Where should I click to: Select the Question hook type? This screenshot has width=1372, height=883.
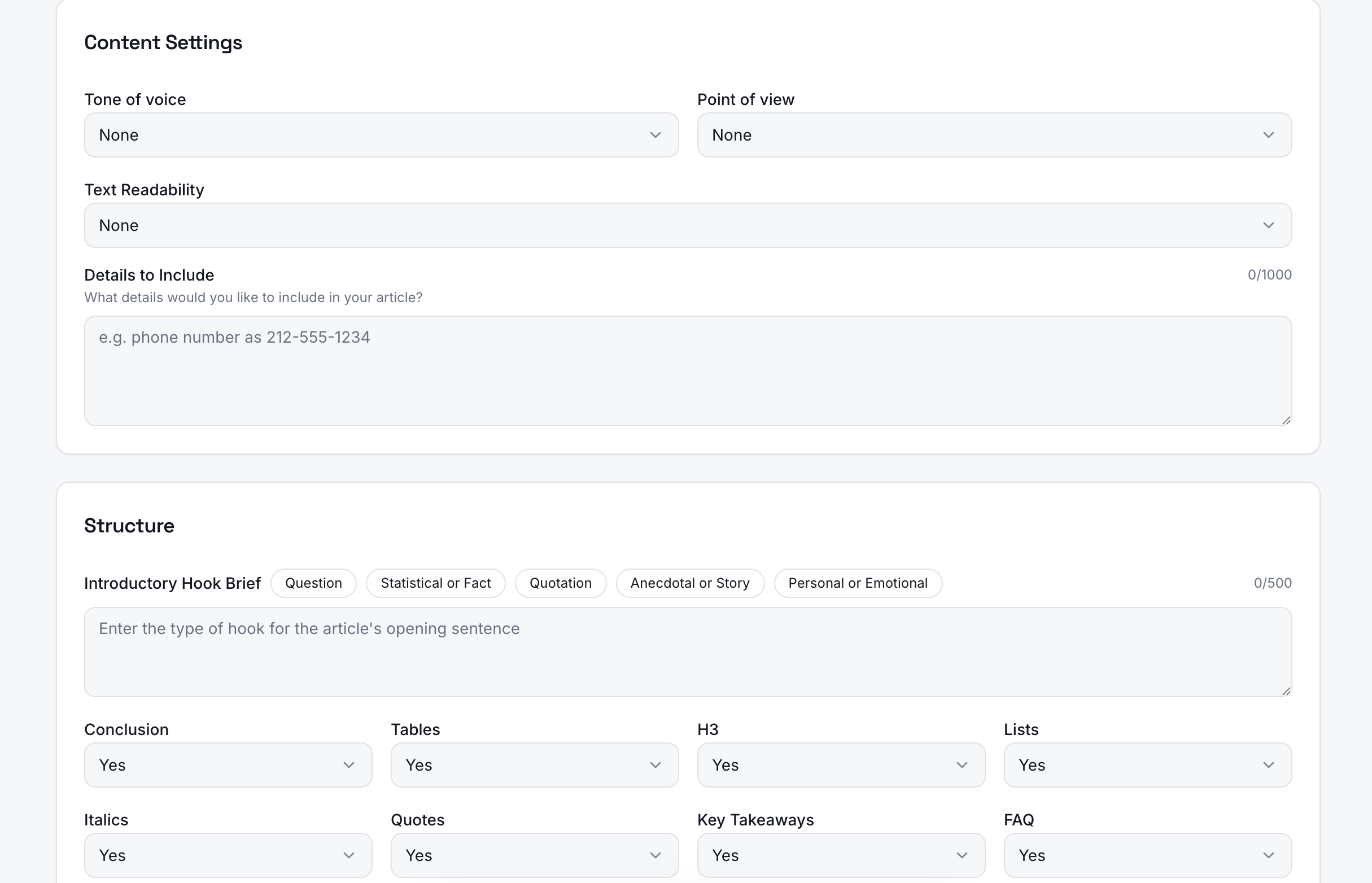[313, 583]
